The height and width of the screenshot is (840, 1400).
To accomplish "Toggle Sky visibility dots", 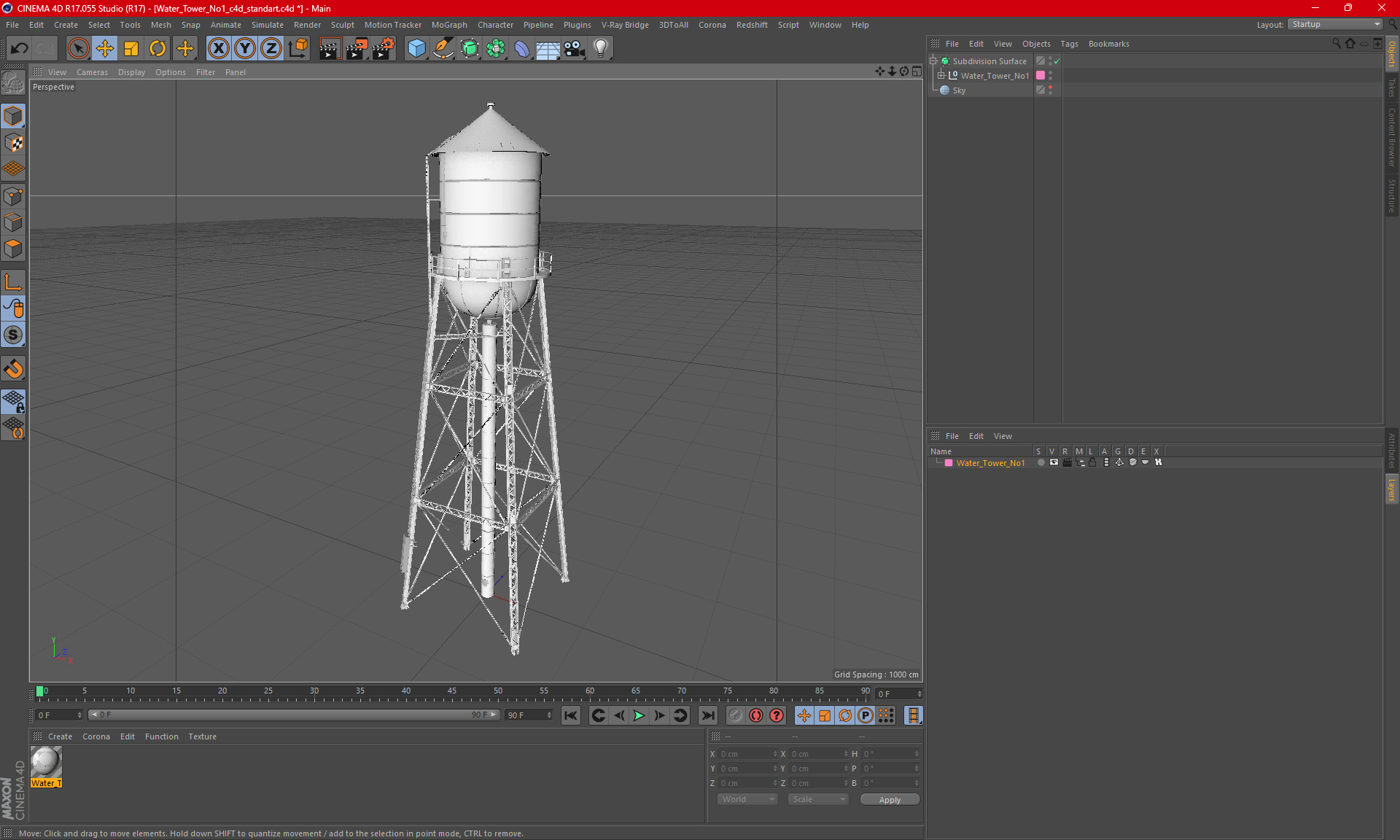I will 1050,90.
